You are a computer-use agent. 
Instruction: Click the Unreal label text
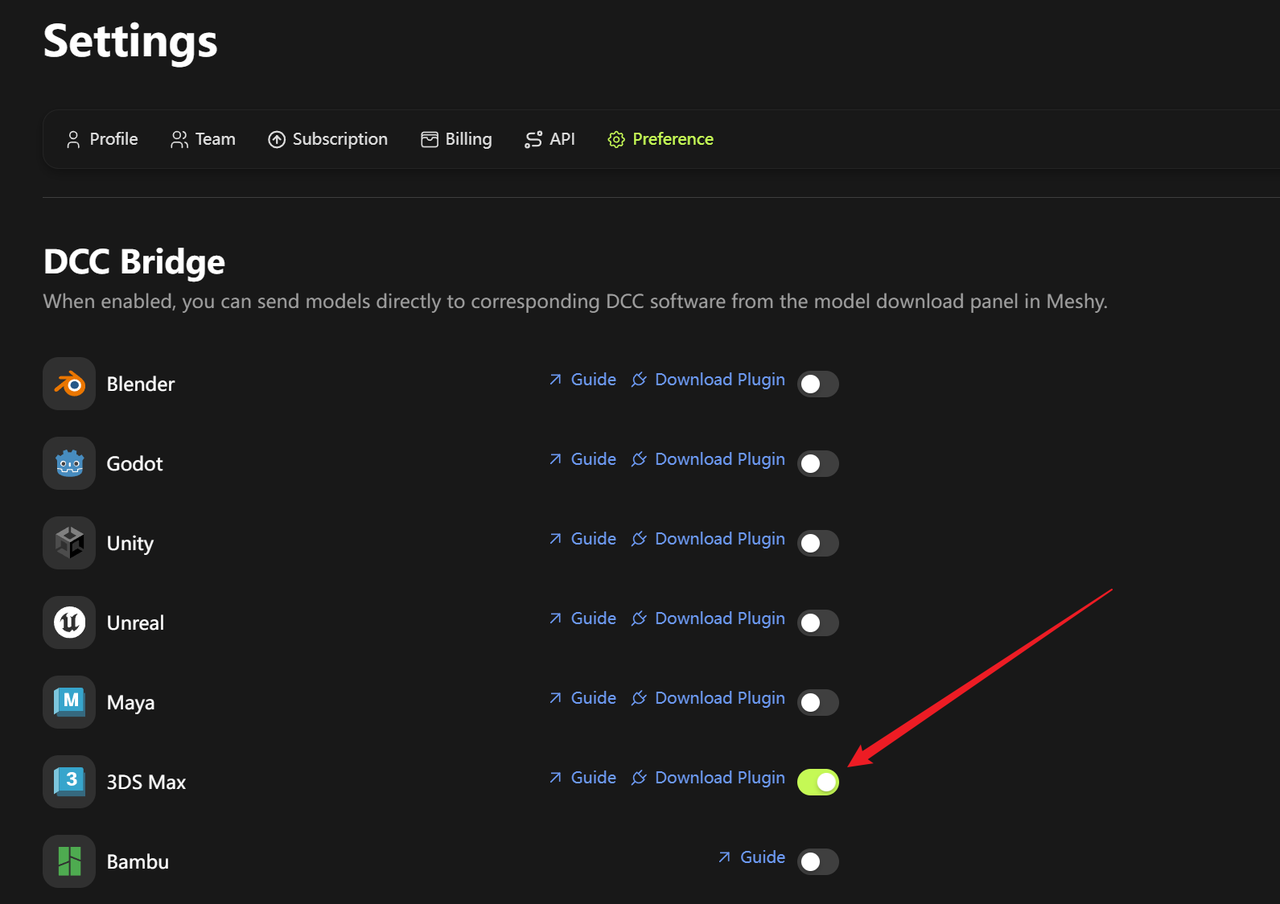(x=135, y=622)
